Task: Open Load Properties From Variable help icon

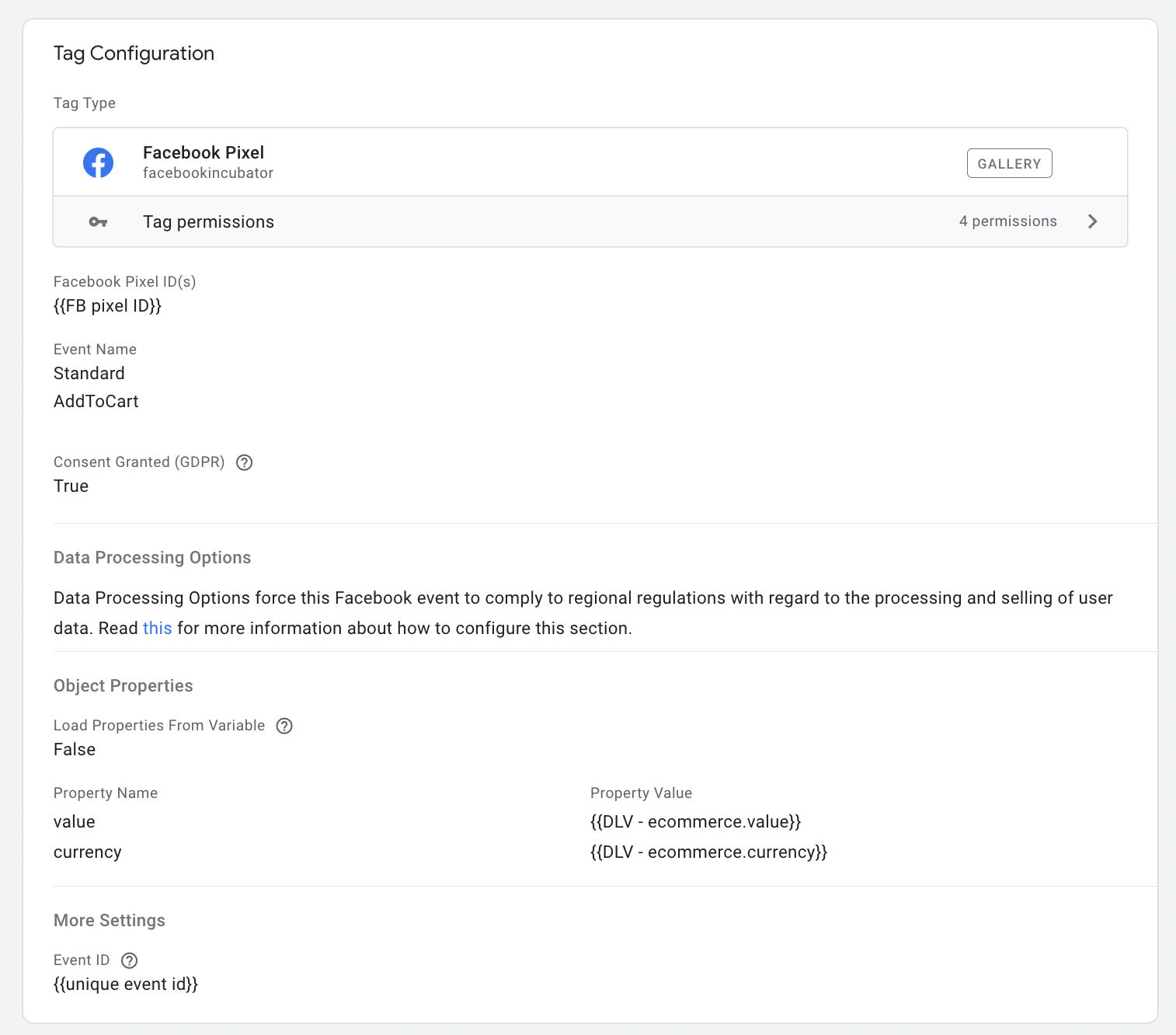Action: 285,726
